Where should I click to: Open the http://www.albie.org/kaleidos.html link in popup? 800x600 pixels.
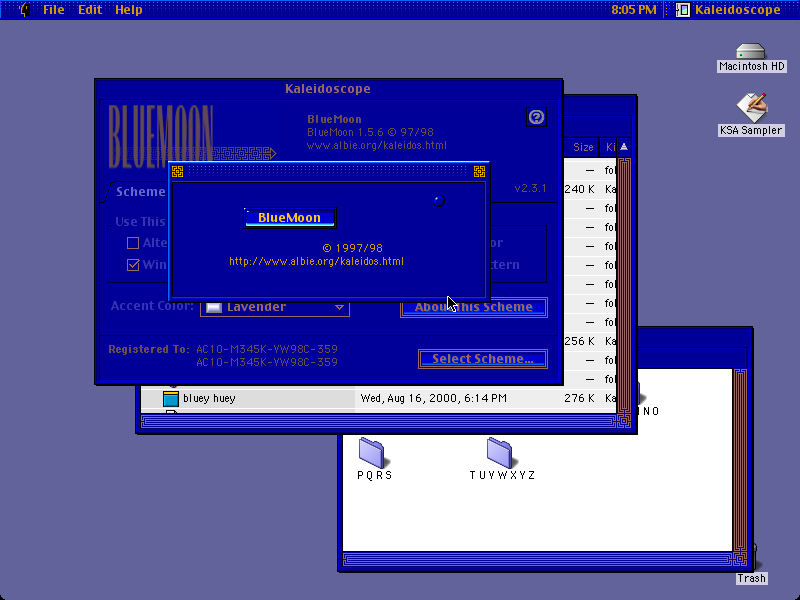316,261
